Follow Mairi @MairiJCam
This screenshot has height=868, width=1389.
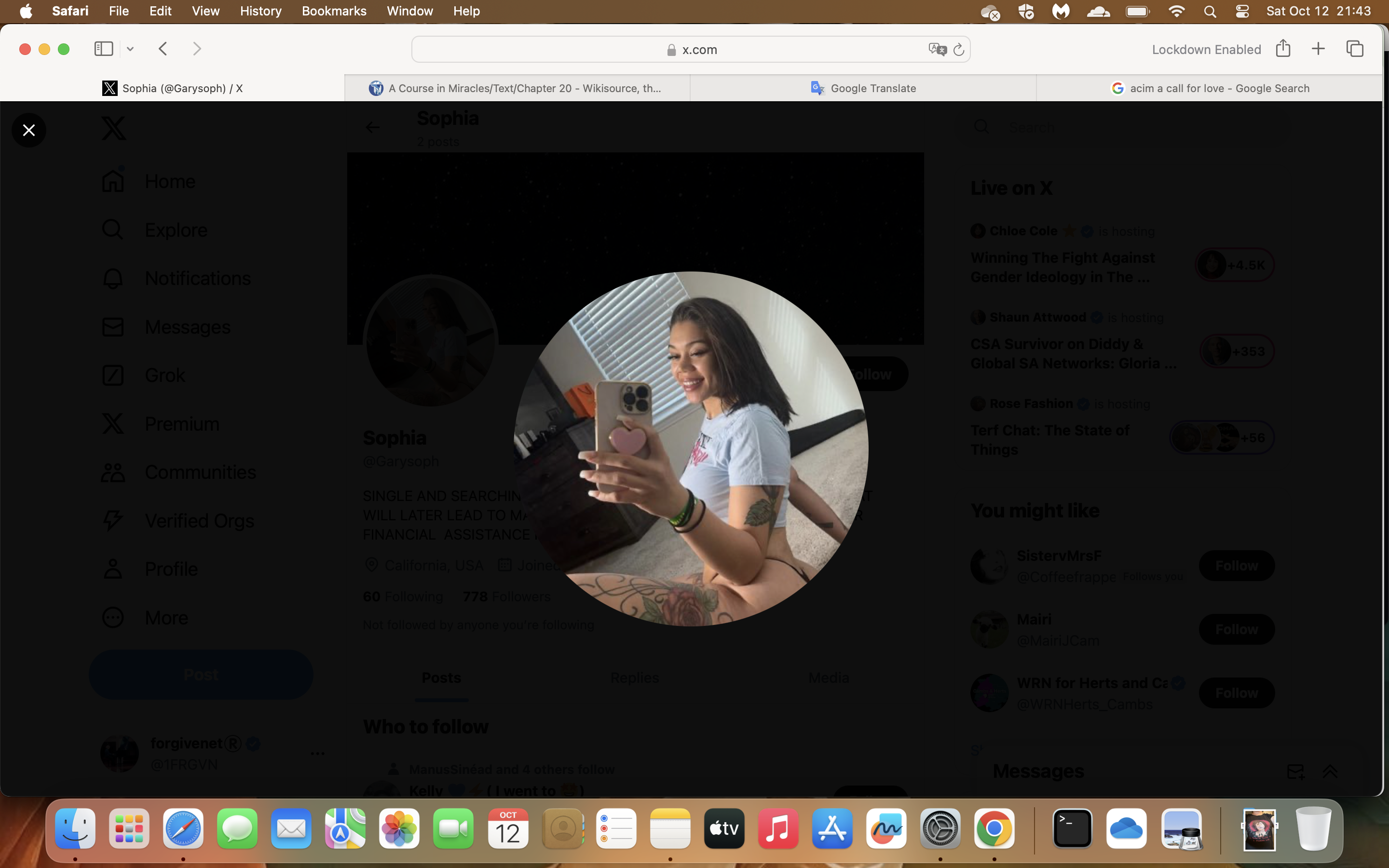click(1236, 630)
